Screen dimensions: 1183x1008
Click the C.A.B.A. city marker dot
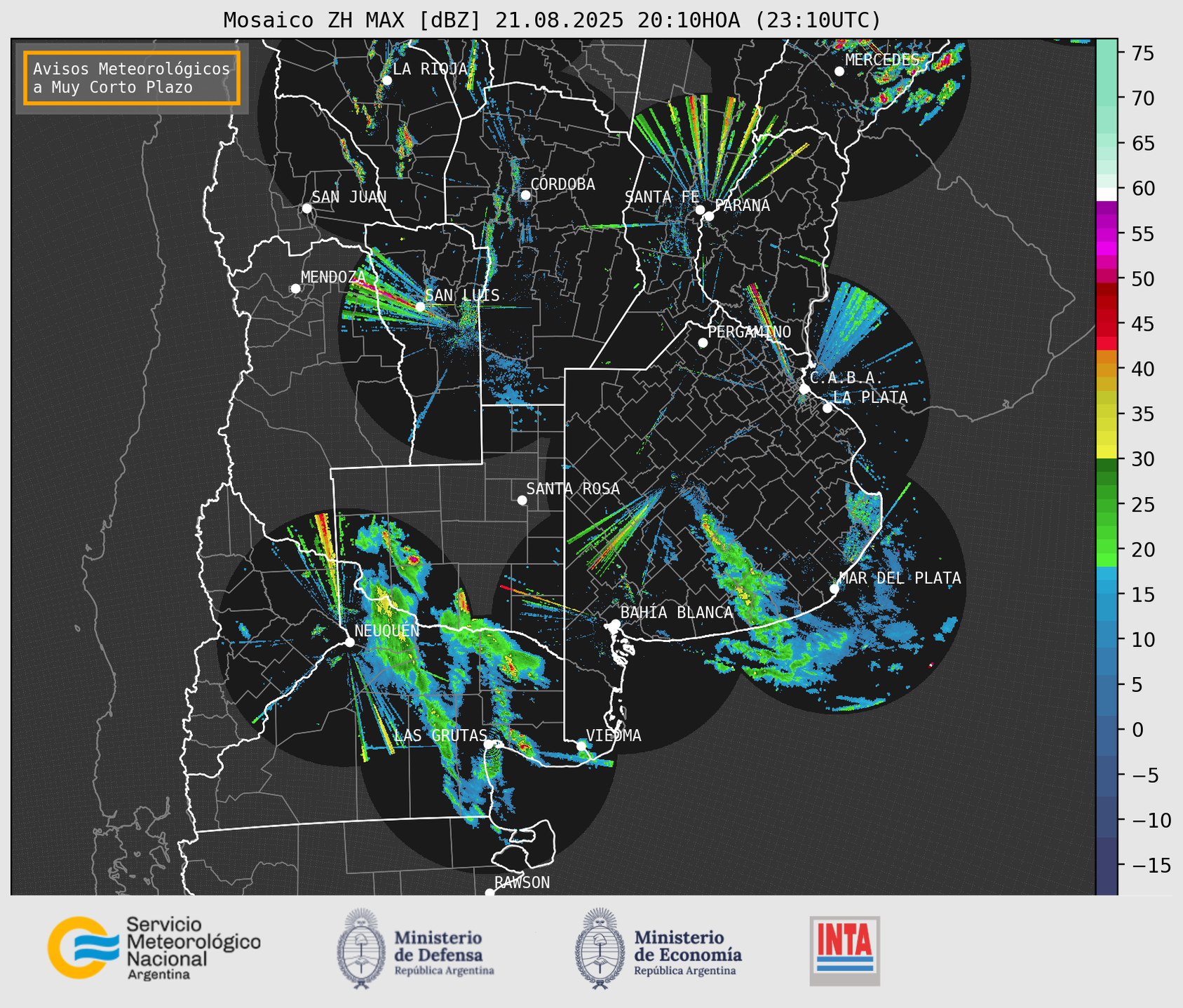[804, 388]
